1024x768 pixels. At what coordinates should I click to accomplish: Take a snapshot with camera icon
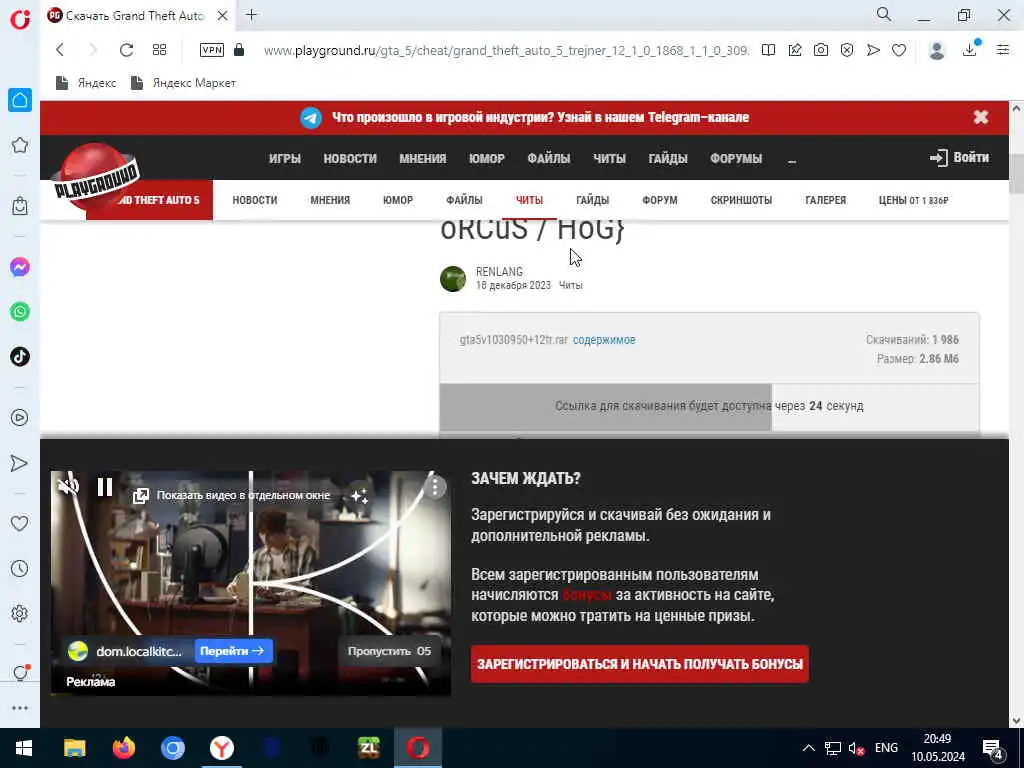[821, 50]
